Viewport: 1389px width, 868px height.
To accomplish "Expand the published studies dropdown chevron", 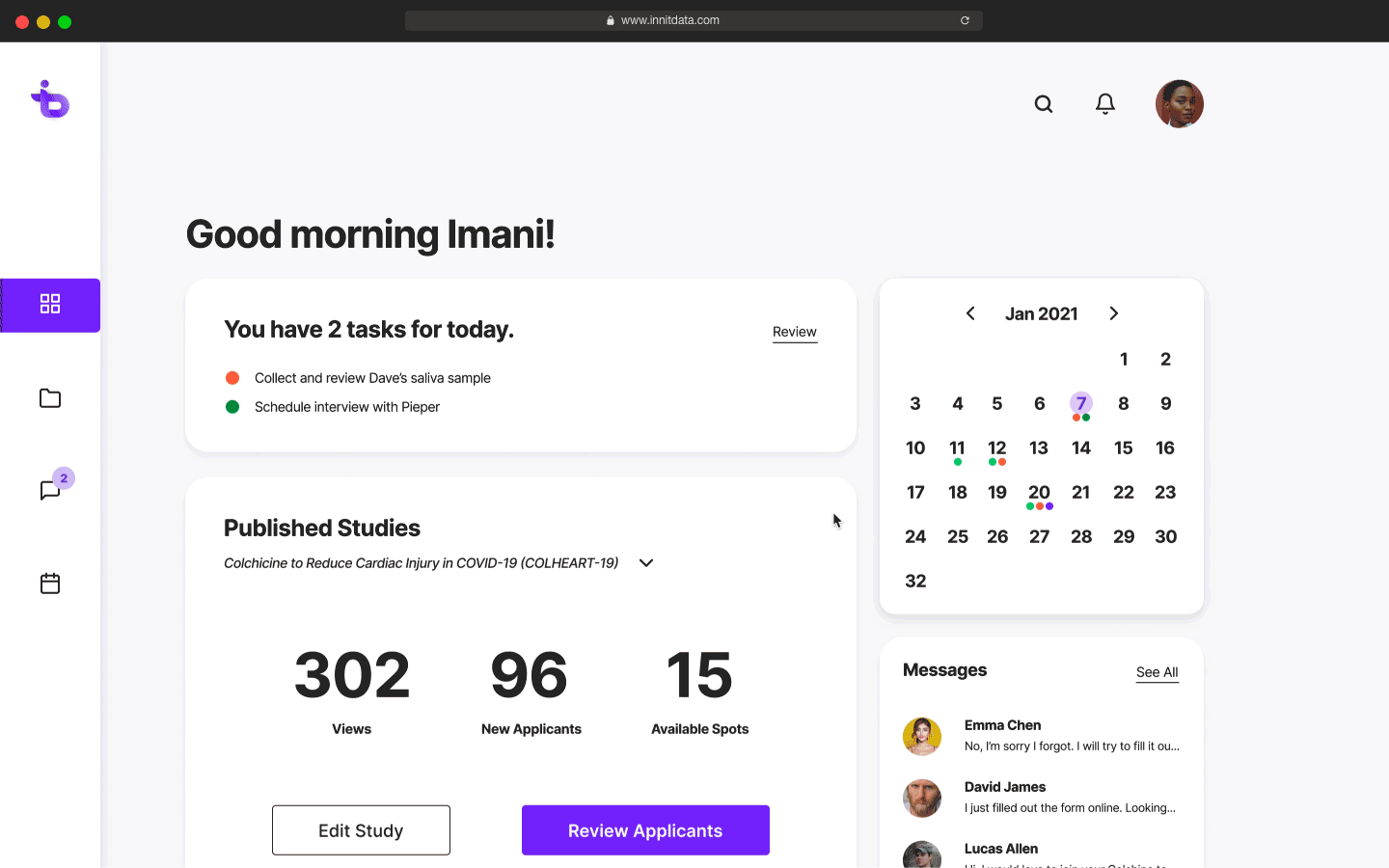I will 646,563.
